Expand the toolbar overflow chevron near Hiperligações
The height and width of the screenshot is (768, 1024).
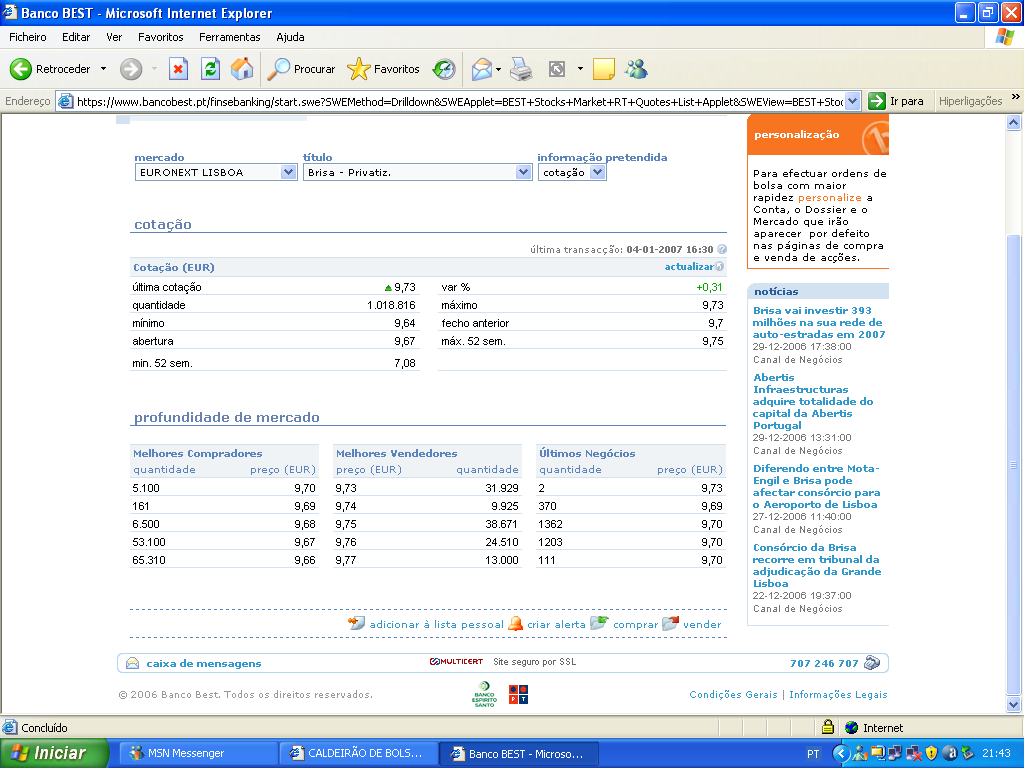pyautogui.click(x=1016, y=97)
